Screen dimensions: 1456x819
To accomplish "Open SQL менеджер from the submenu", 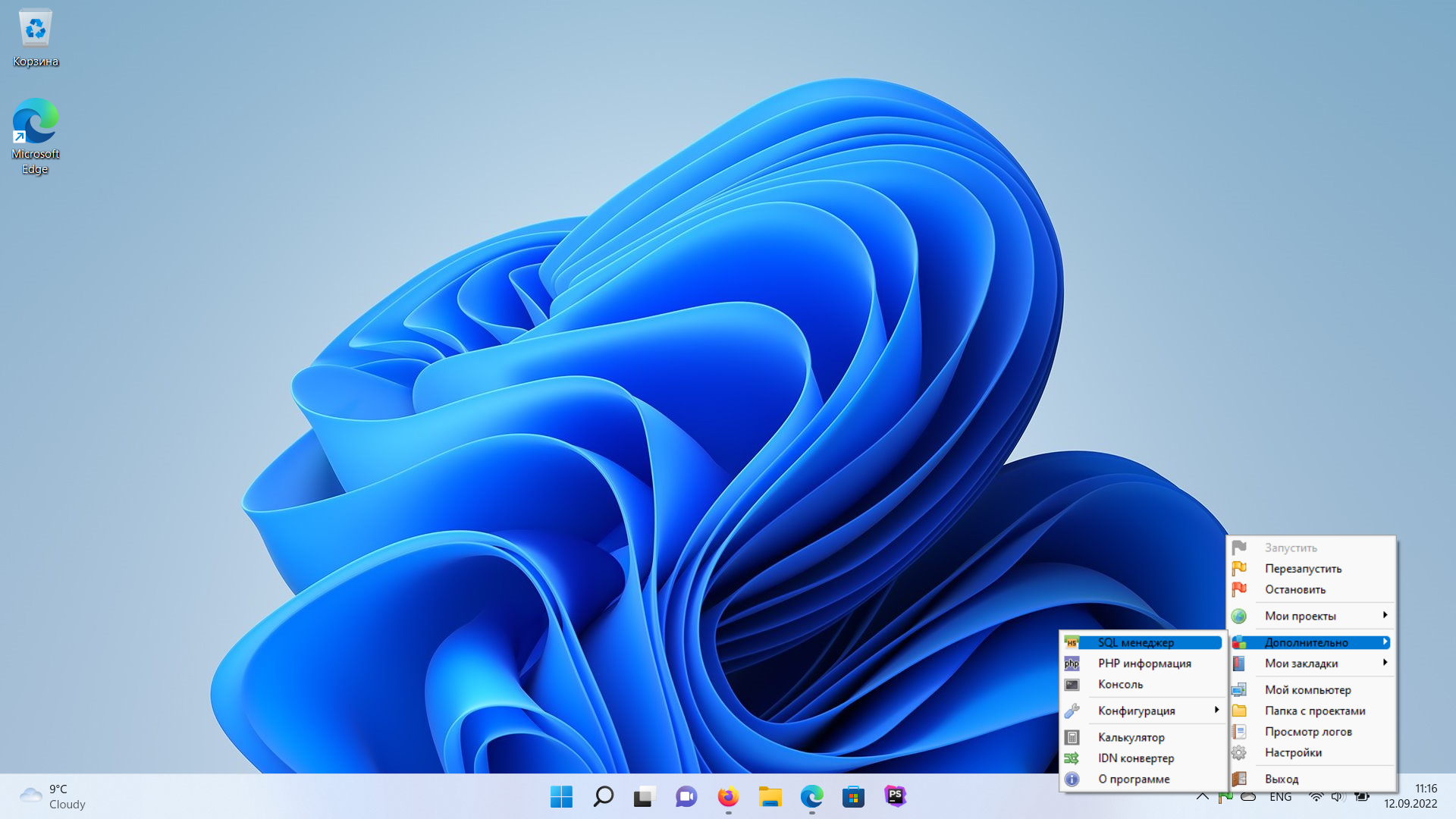I will 1135,642.
